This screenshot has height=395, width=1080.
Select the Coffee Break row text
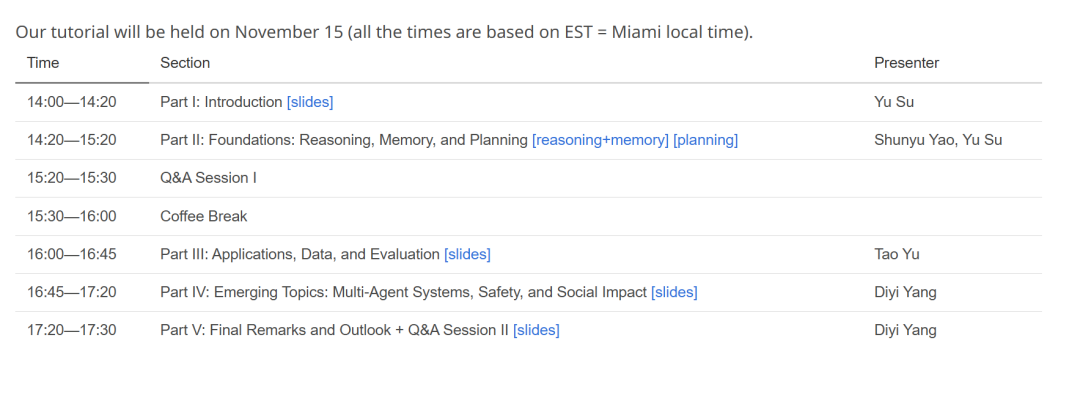coord(204,216)
